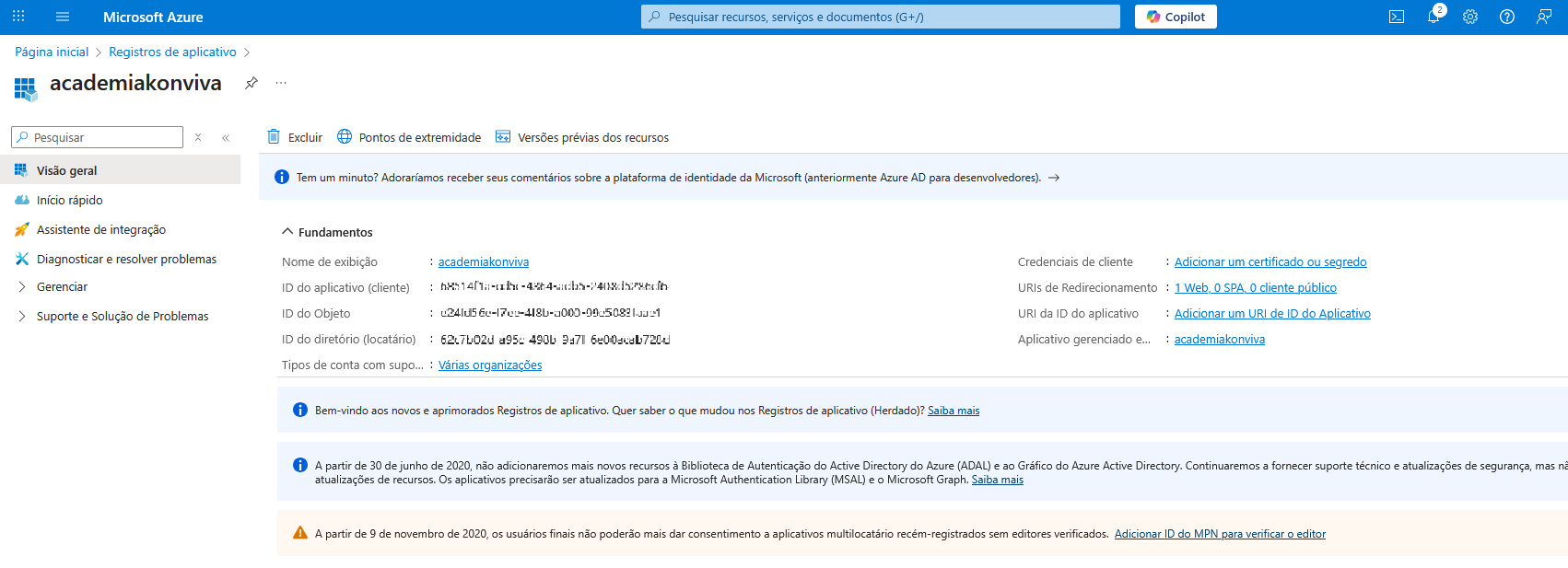Open the notifications bell
Image resolution: width=1568 pixels, height=568 pixels.
click(1433, 17)
